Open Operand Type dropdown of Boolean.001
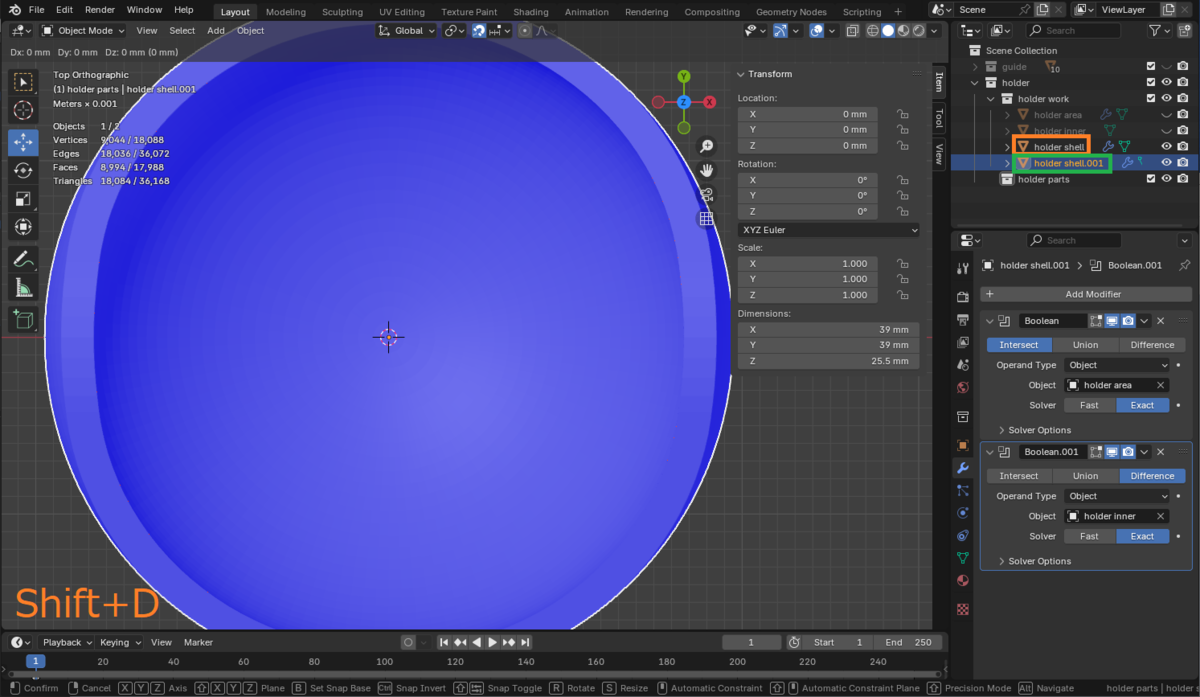Screen dimensions: 1200x697 coord(1116,496)
